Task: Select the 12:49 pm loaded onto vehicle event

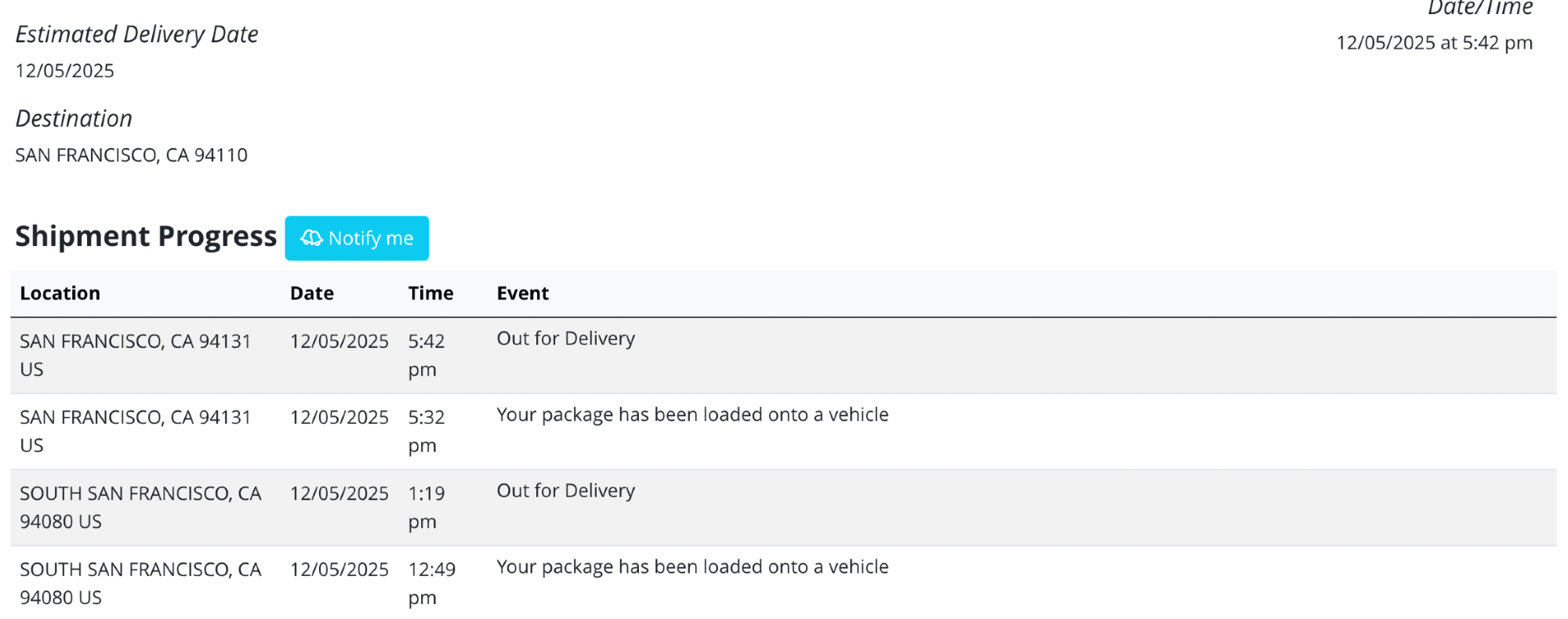Action: (x=692, y=567)
